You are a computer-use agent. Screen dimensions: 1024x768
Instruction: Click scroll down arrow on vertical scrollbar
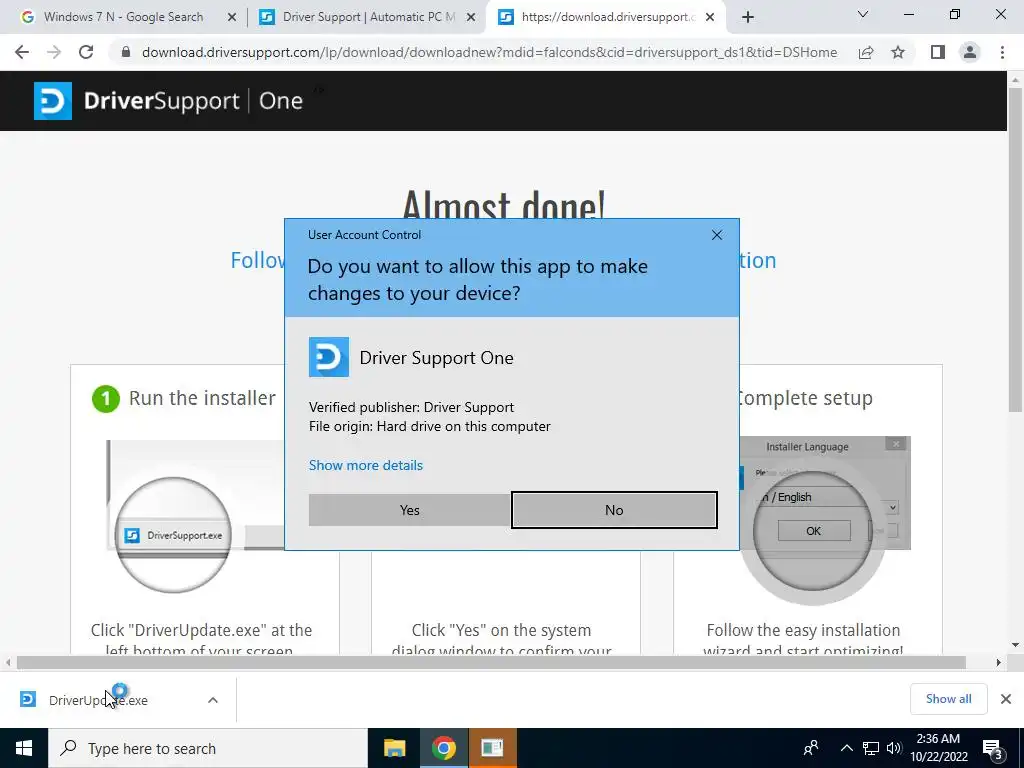coord(1016,645)
